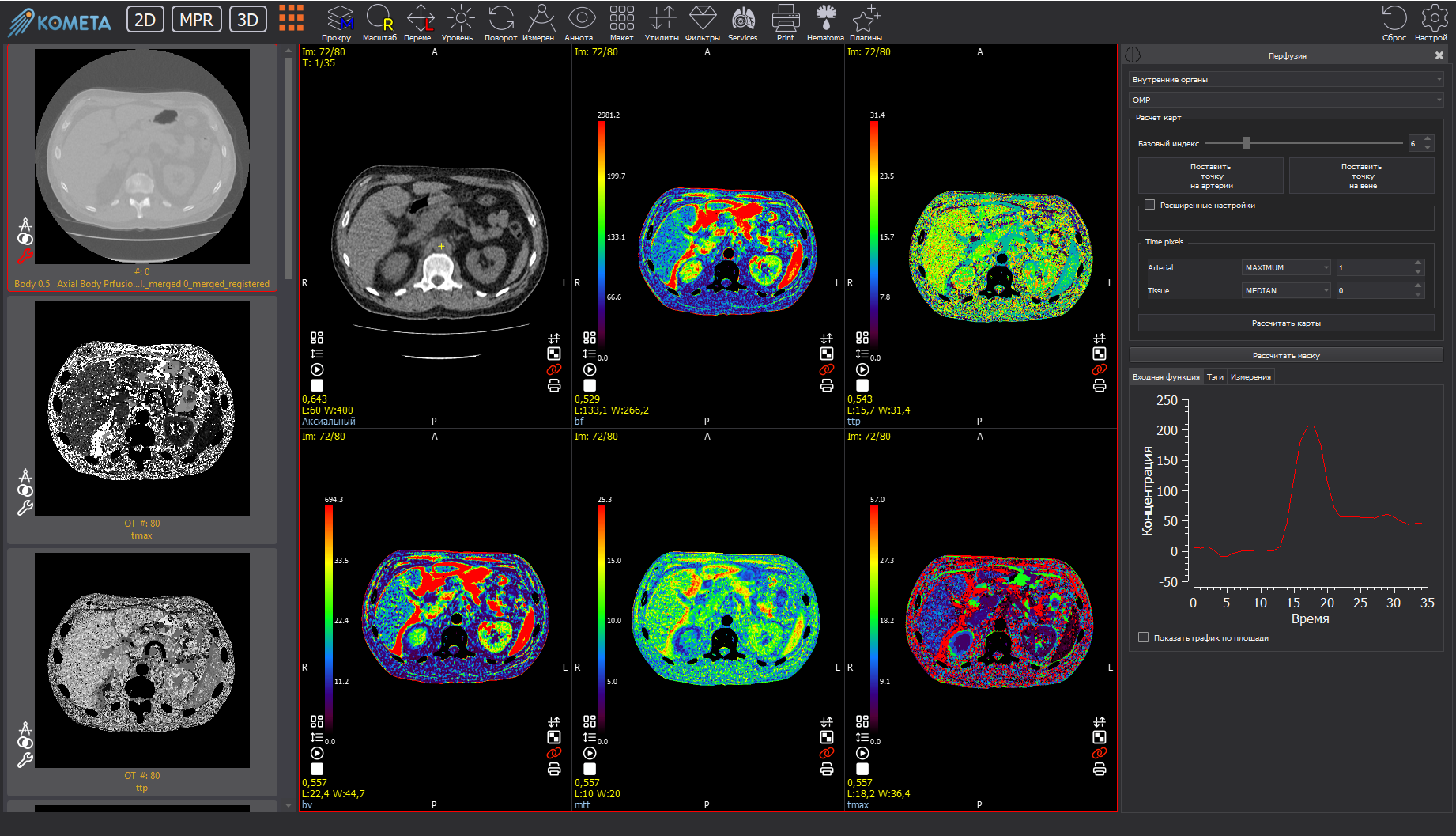Open the Макет layout tool

621,23
